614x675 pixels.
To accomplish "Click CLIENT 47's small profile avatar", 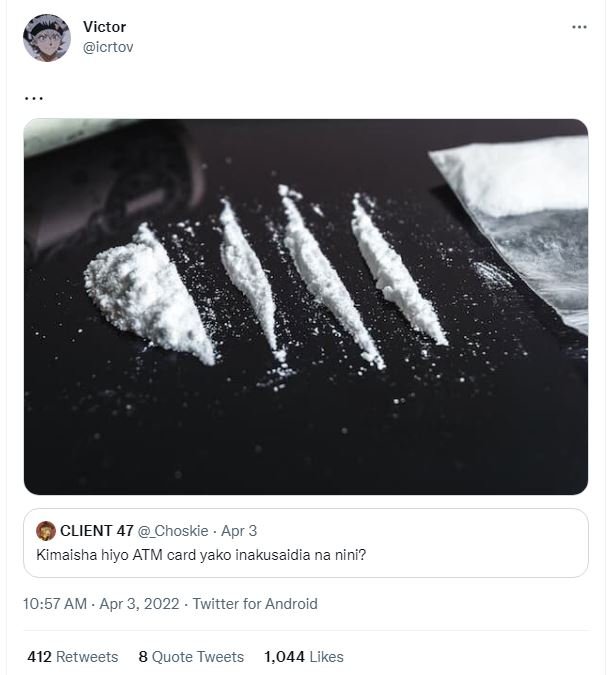I will click(45, 530).
